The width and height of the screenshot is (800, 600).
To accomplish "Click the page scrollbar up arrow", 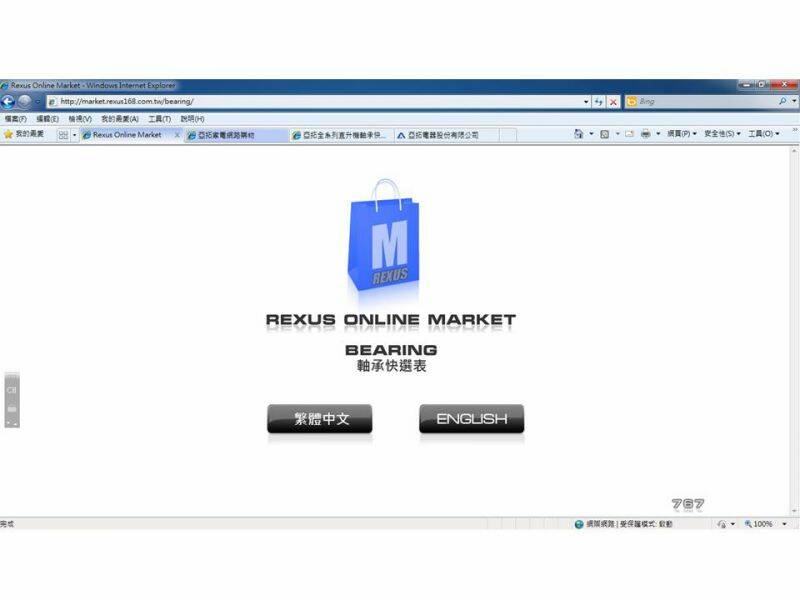I will (794, 151).
